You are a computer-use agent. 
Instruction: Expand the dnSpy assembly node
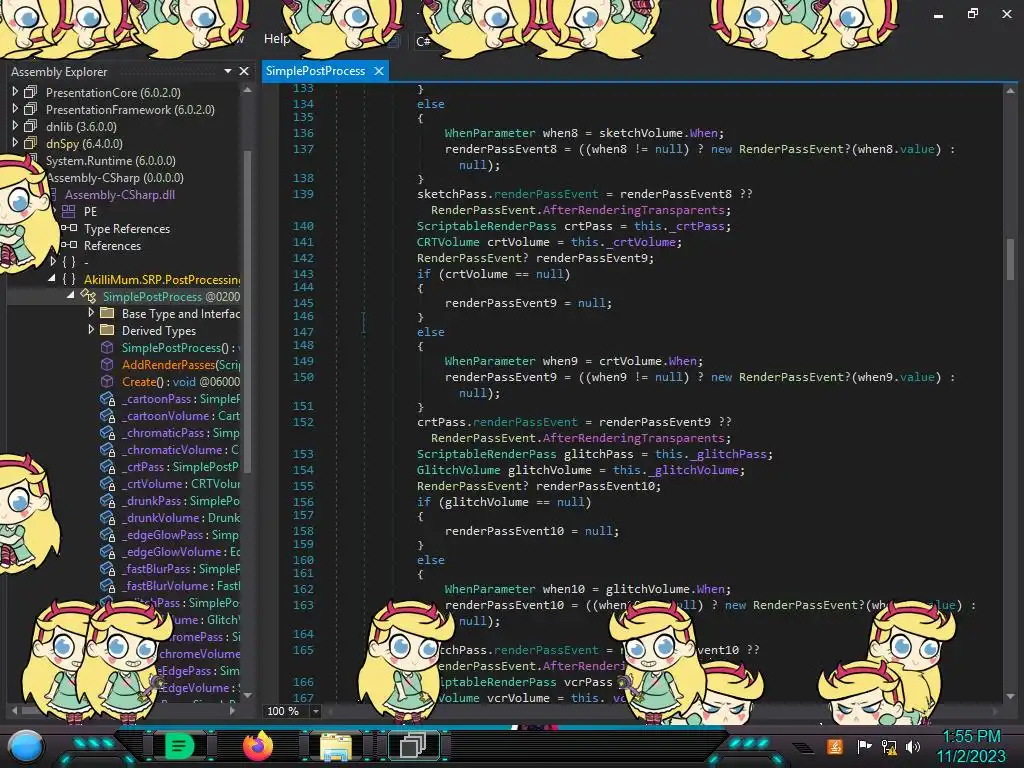pos(15,143)
